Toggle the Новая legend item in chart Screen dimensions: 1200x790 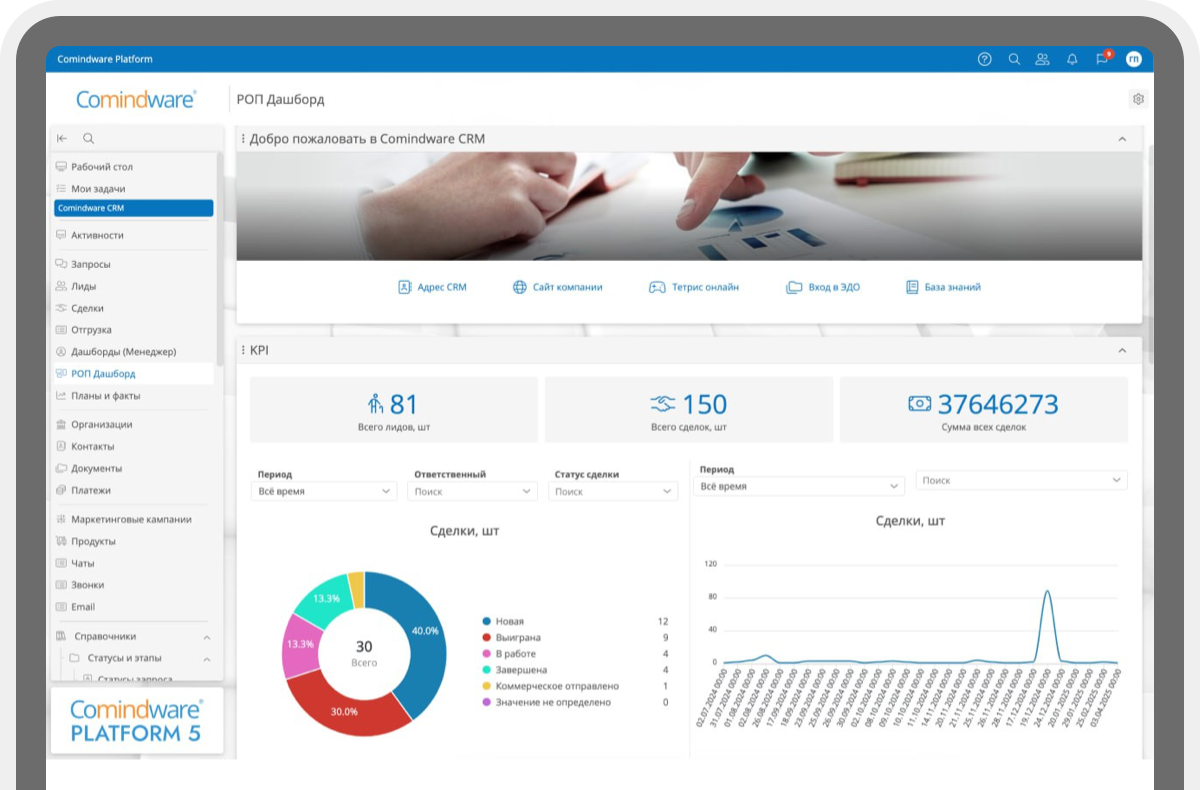click(508, 621)
